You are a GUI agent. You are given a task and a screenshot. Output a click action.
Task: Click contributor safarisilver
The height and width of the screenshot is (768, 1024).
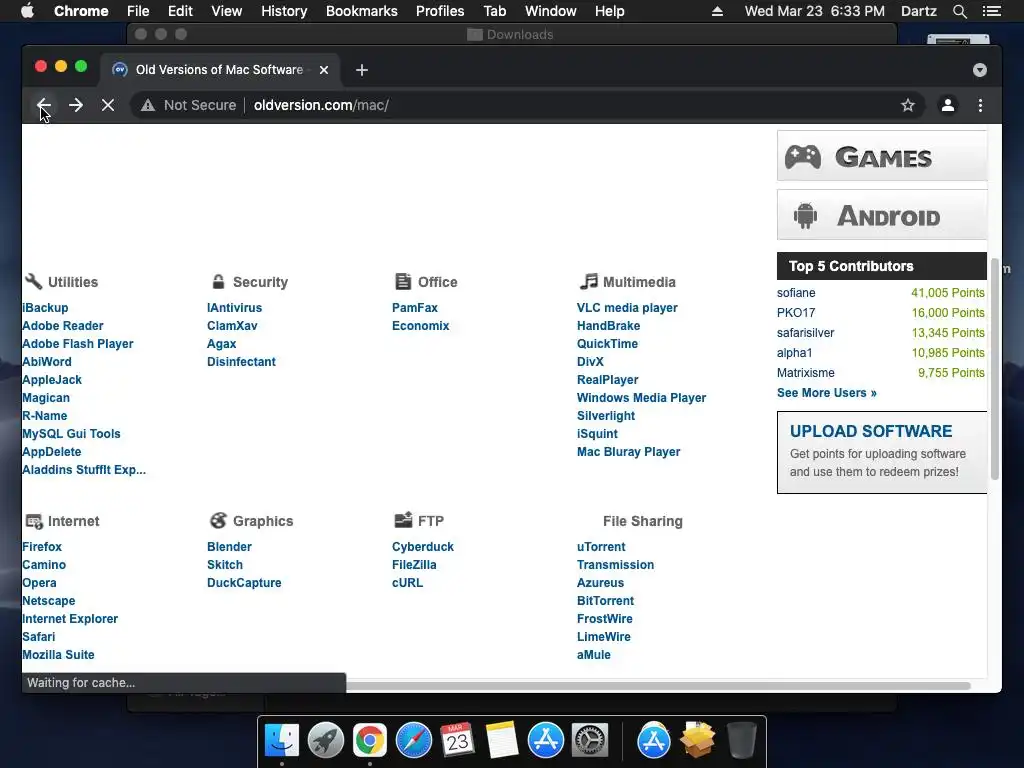tap(805, 332)
